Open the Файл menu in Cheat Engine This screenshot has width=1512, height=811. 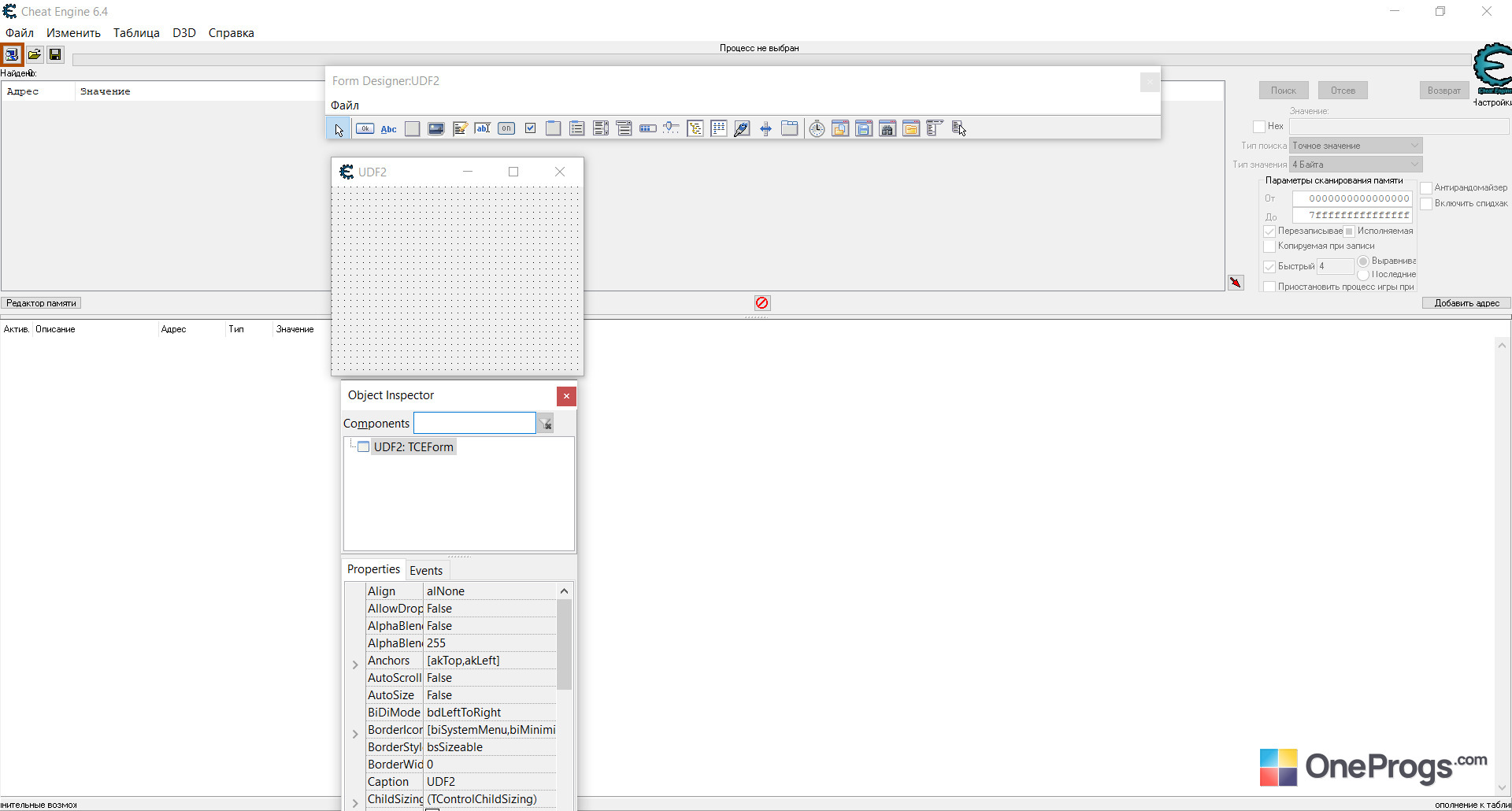(x=20, y=33)
